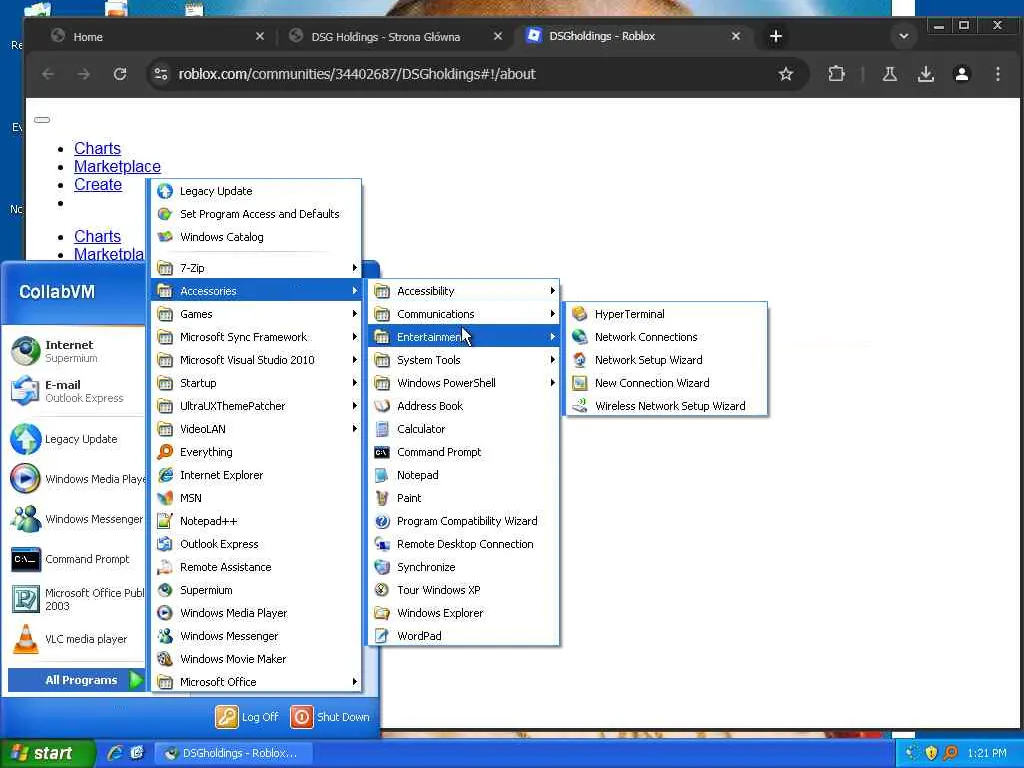Launch the Everything search app
The width and height of the screenshot is (1024, 768).
[x=256, y=452]
